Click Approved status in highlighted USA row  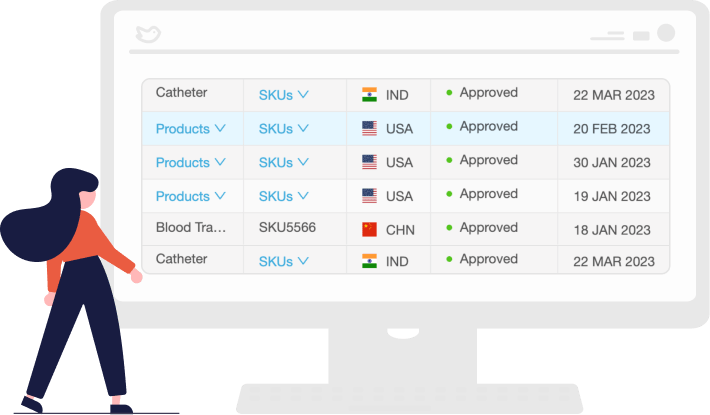(489, 126)
